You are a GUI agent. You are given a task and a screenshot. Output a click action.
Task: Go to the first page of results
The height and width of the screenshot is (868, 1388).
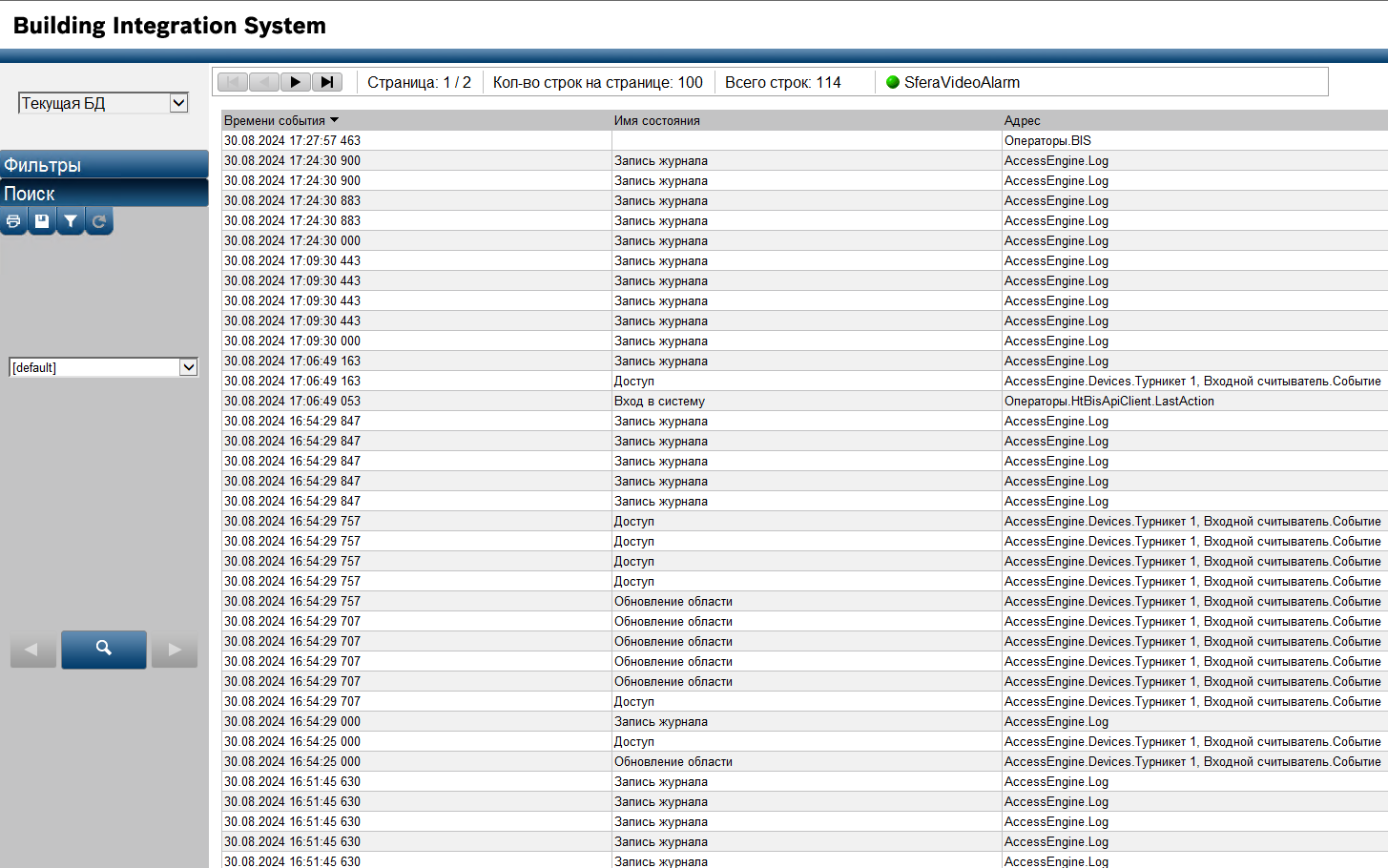(x=233, y=82)
